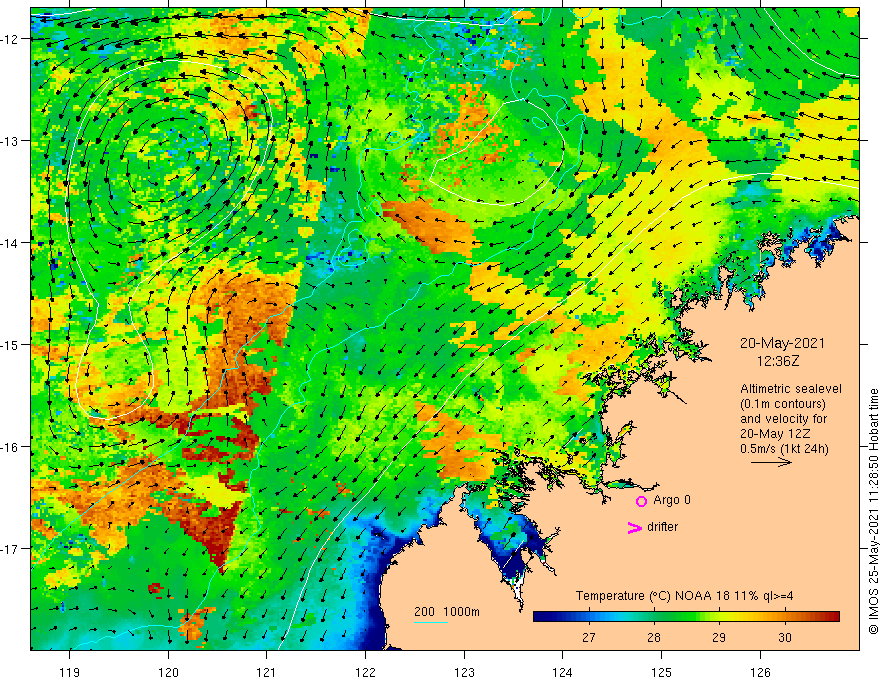880x680 pixels.
Task: Click the 'and velocity for' text line
Action: pyautogui.click(x=783, y=419)
